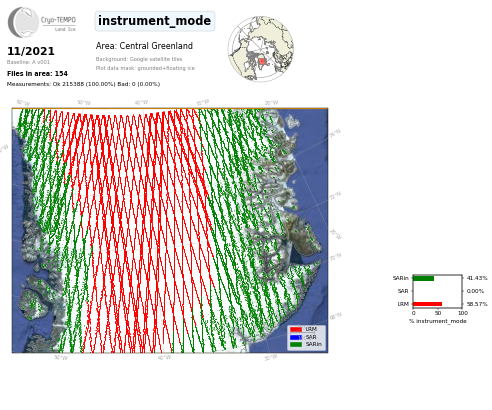Click the 11/2021 date heading
The width and height of the screenshot is (492, 410).
point(31,51)
